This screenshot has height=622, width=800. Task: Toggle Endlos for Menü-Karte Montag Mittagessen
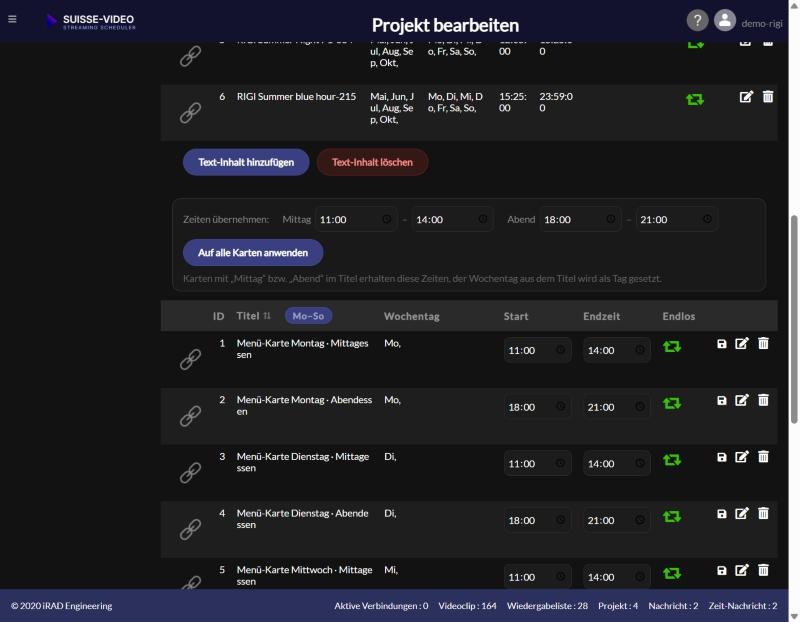[672, 346]
